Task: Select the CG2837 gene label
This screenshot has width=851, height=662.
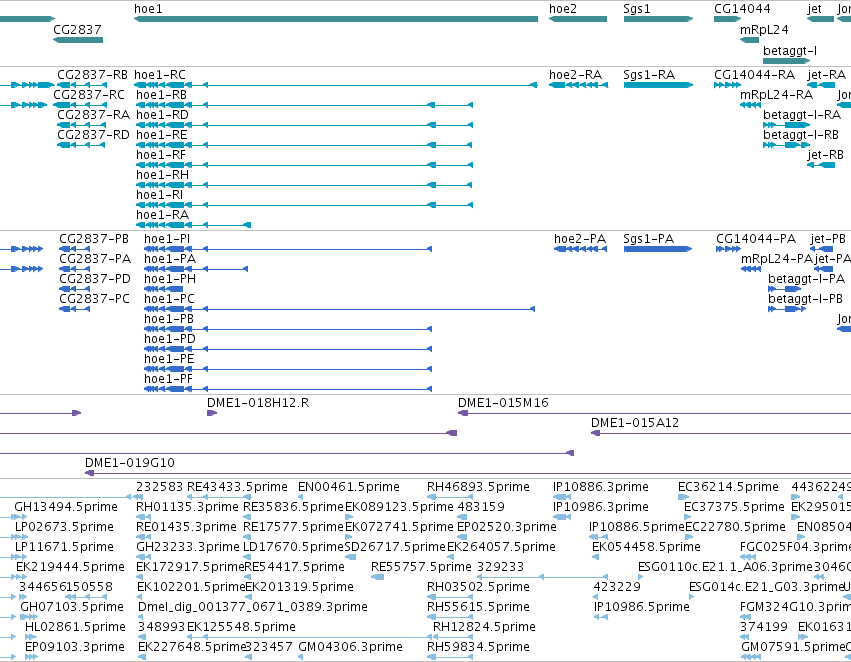Action: pos(77,30)
